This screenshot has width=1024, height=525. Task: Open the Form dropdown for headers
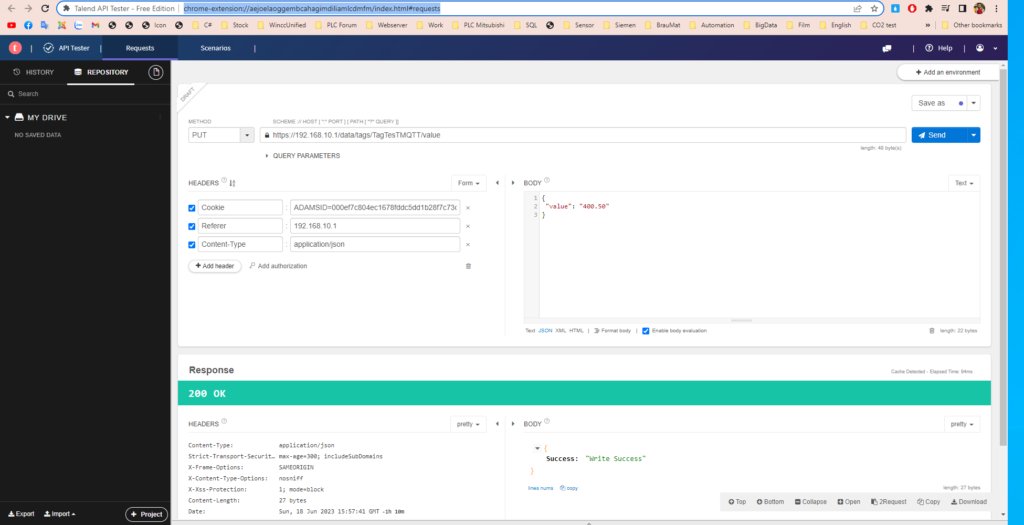469,183
